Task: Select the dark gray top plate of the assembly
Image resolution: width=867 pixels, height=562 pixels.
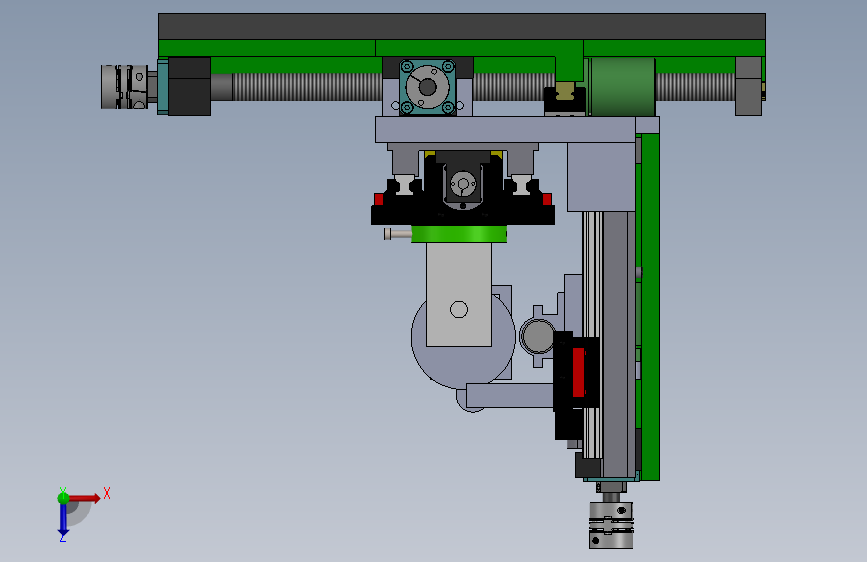Action: [462, 27]
